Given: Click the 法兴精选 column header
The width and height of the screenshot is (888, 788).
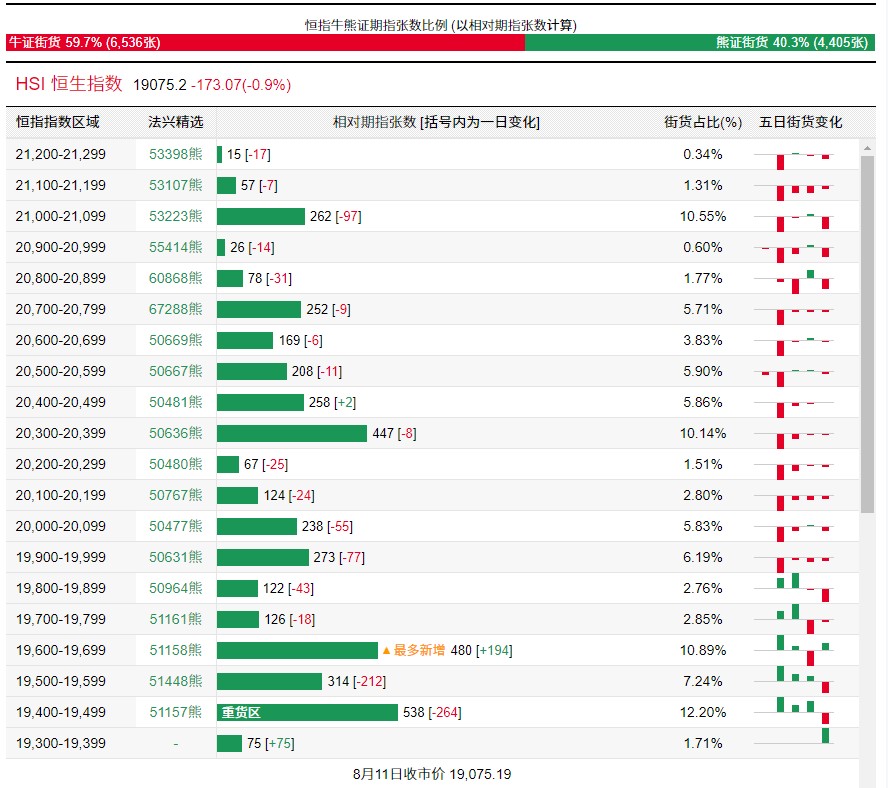Looking at the screenshot, I should point(175,122).
